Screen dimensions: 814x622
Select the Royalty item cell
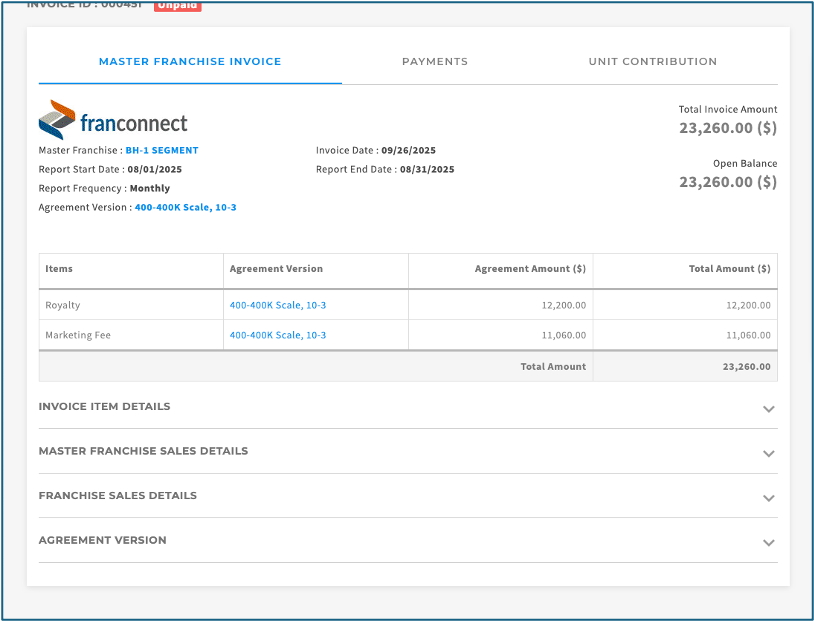tap(63, 305)
